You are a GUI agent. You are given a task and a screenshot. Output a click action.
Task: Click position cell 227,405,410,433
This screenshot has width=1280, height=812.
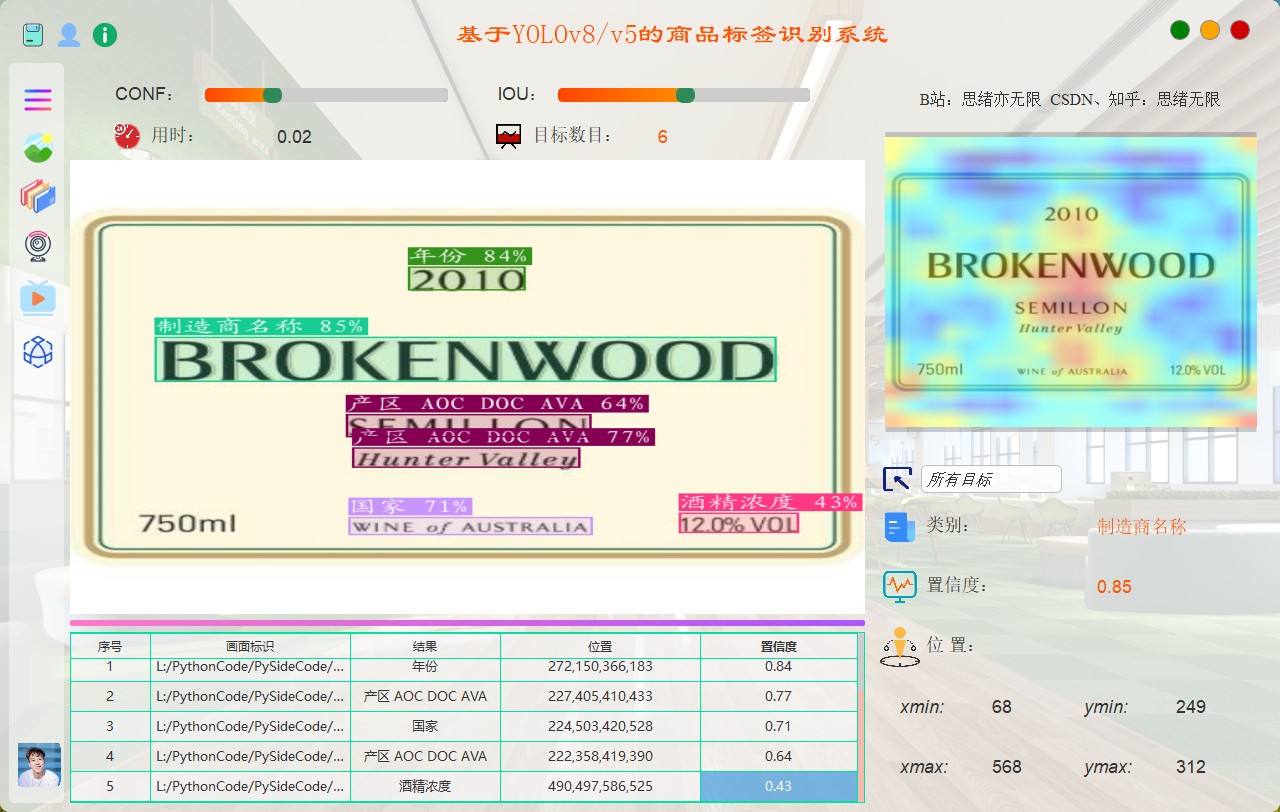tap(600, 696)
